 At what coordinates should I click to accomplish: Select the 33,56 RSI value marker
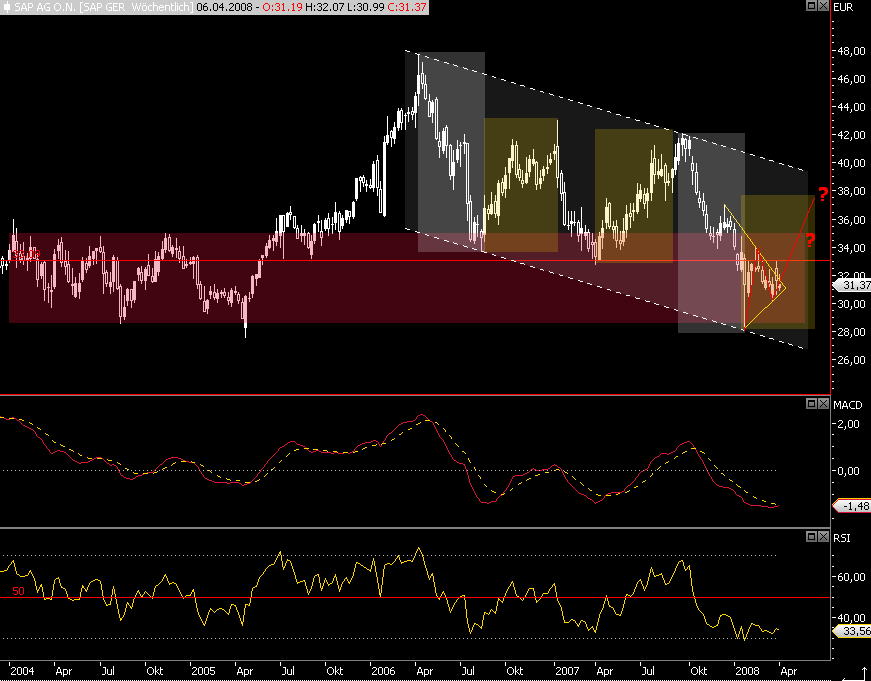[x=849, y=632]
